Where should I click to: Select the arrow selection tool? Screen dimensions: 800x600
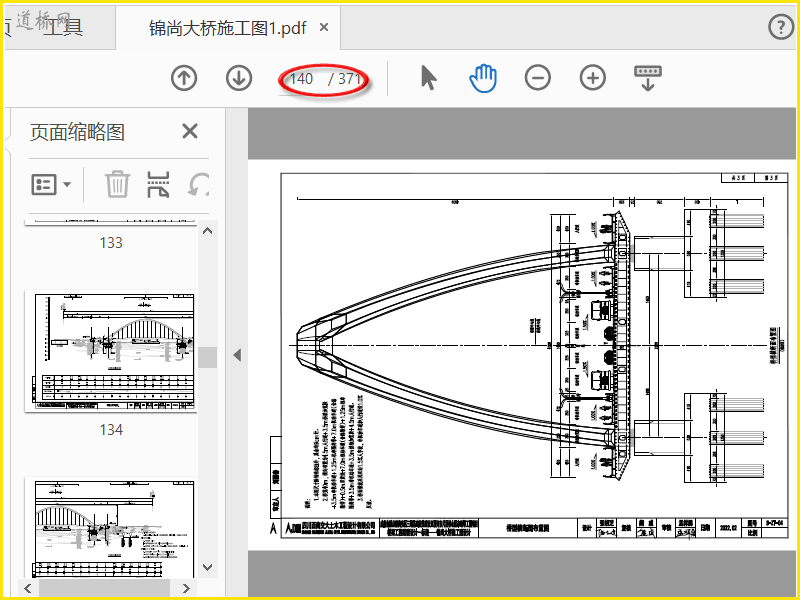[x=429, y=78]
